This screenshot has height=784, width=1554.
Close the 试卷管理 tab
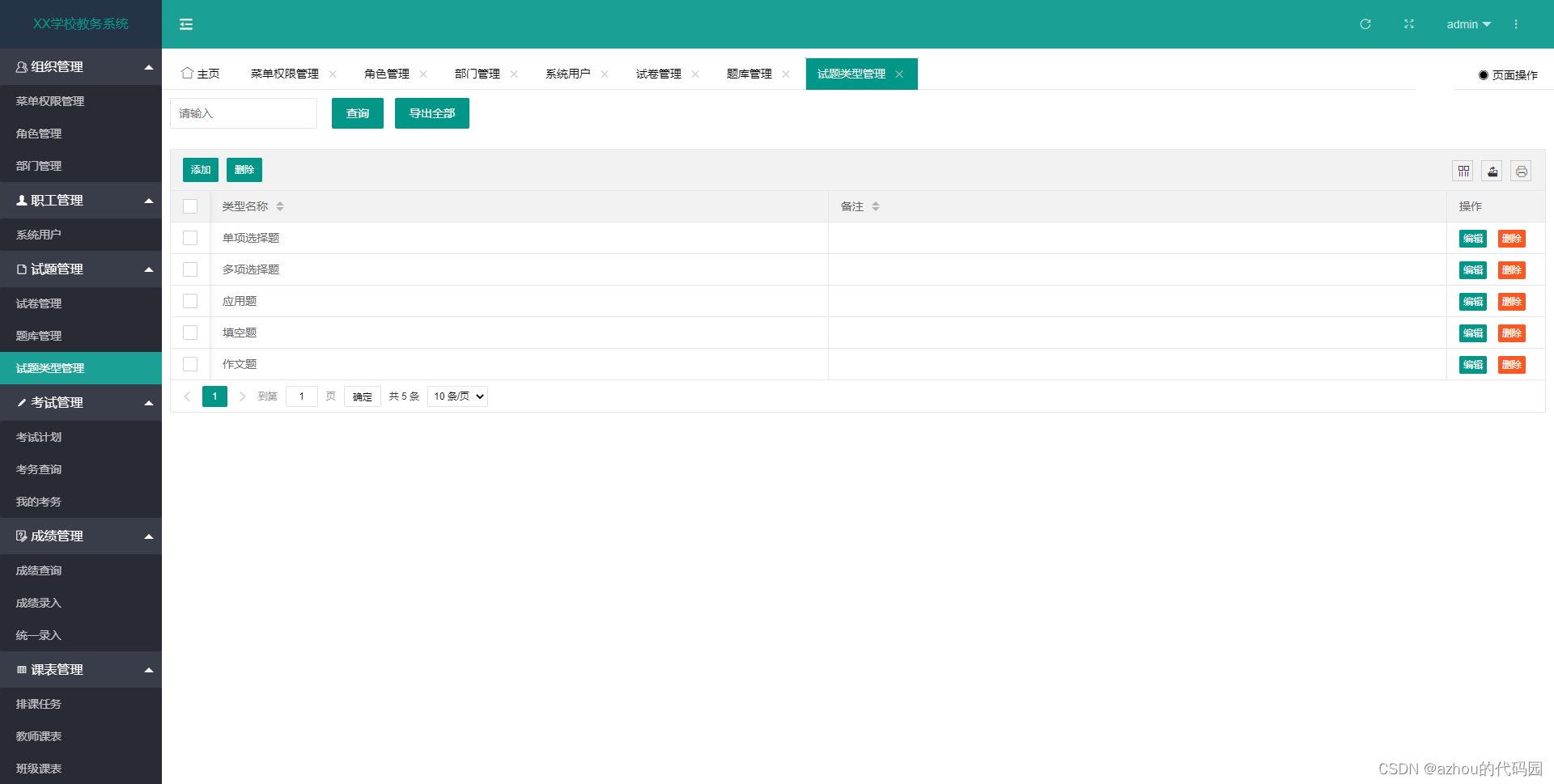(695, 74)
